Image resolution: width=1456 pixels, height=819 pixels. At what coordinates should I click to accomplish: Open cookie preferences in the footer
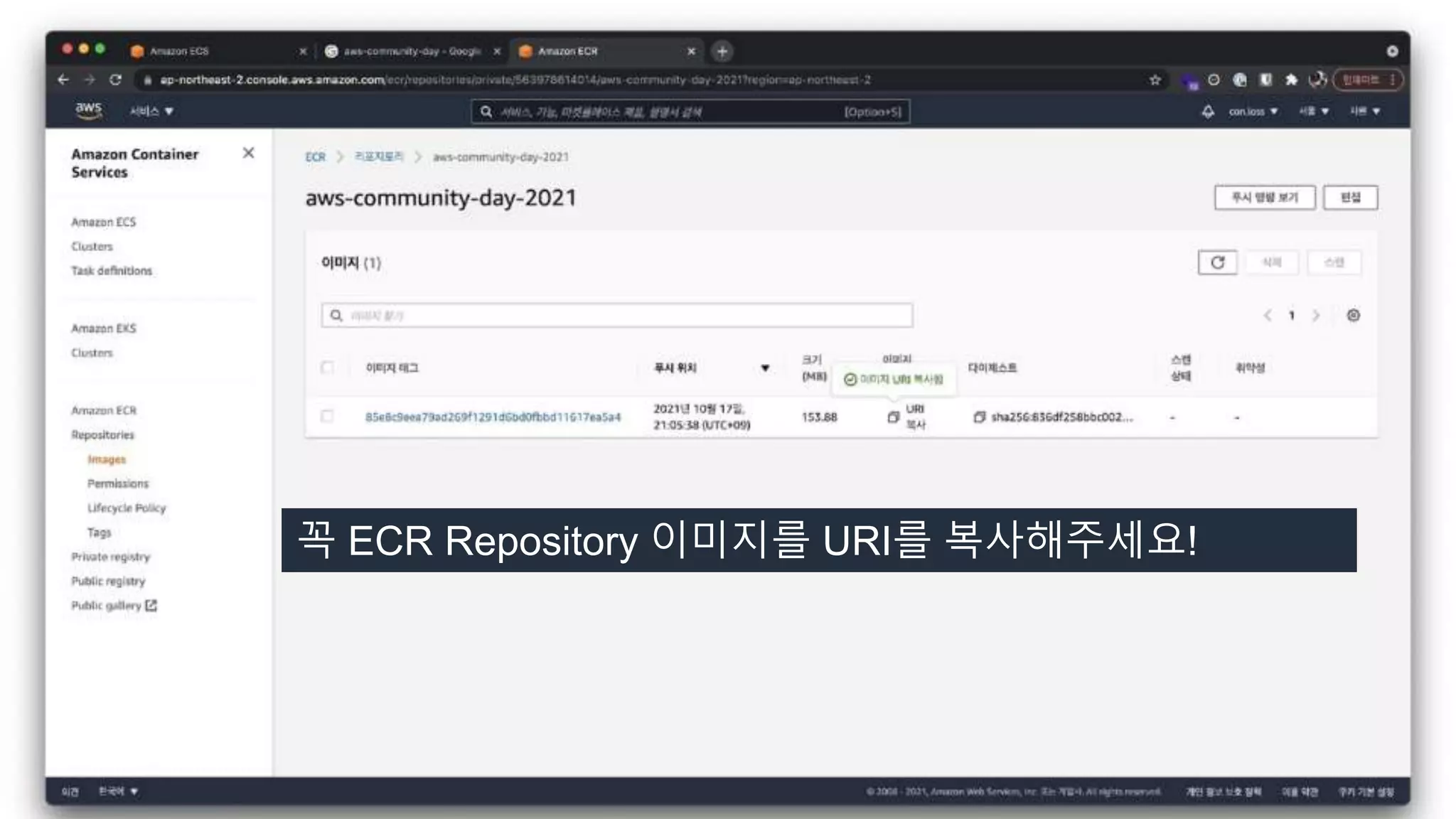pyautogui.click(x=1366, y=791)
